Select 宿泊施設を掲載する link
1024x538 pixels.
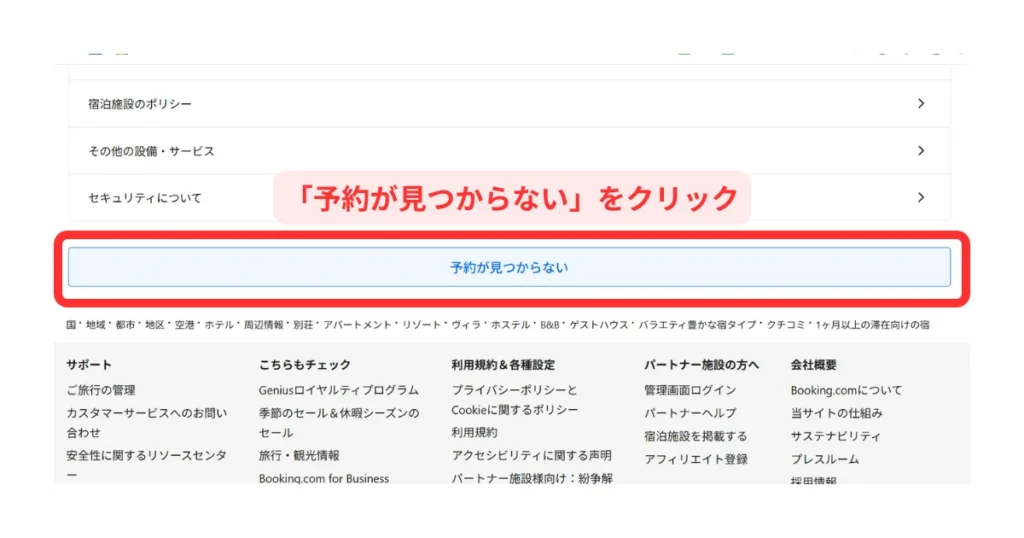pos(695,436)
